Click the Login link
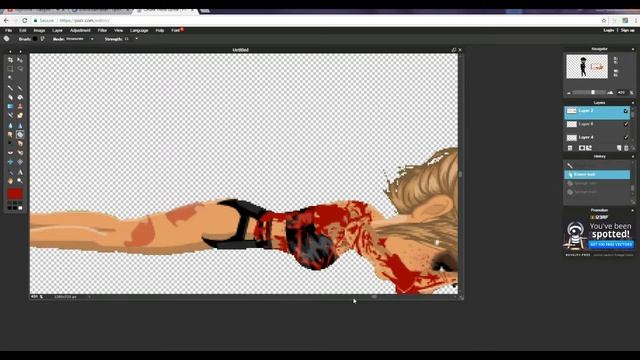Viewport: 640px width, 360px height. [608, 30]
